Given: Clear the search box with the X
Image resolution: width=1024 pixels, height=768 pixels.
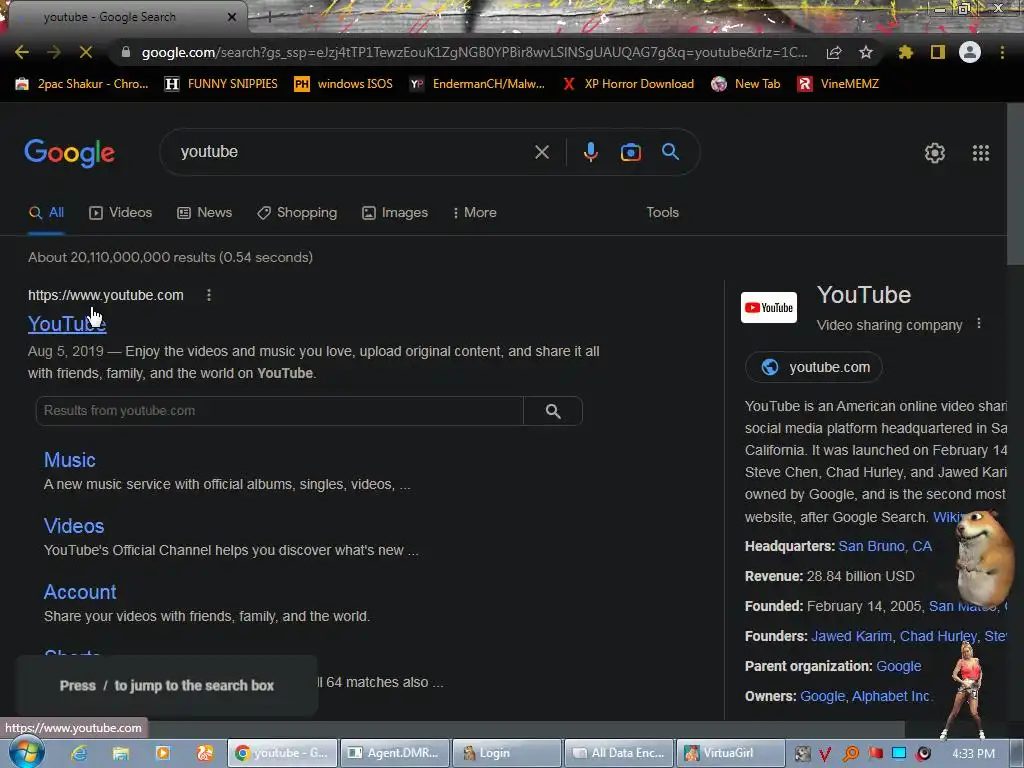Looking at the screenshot, I should (x=542, y=152).
